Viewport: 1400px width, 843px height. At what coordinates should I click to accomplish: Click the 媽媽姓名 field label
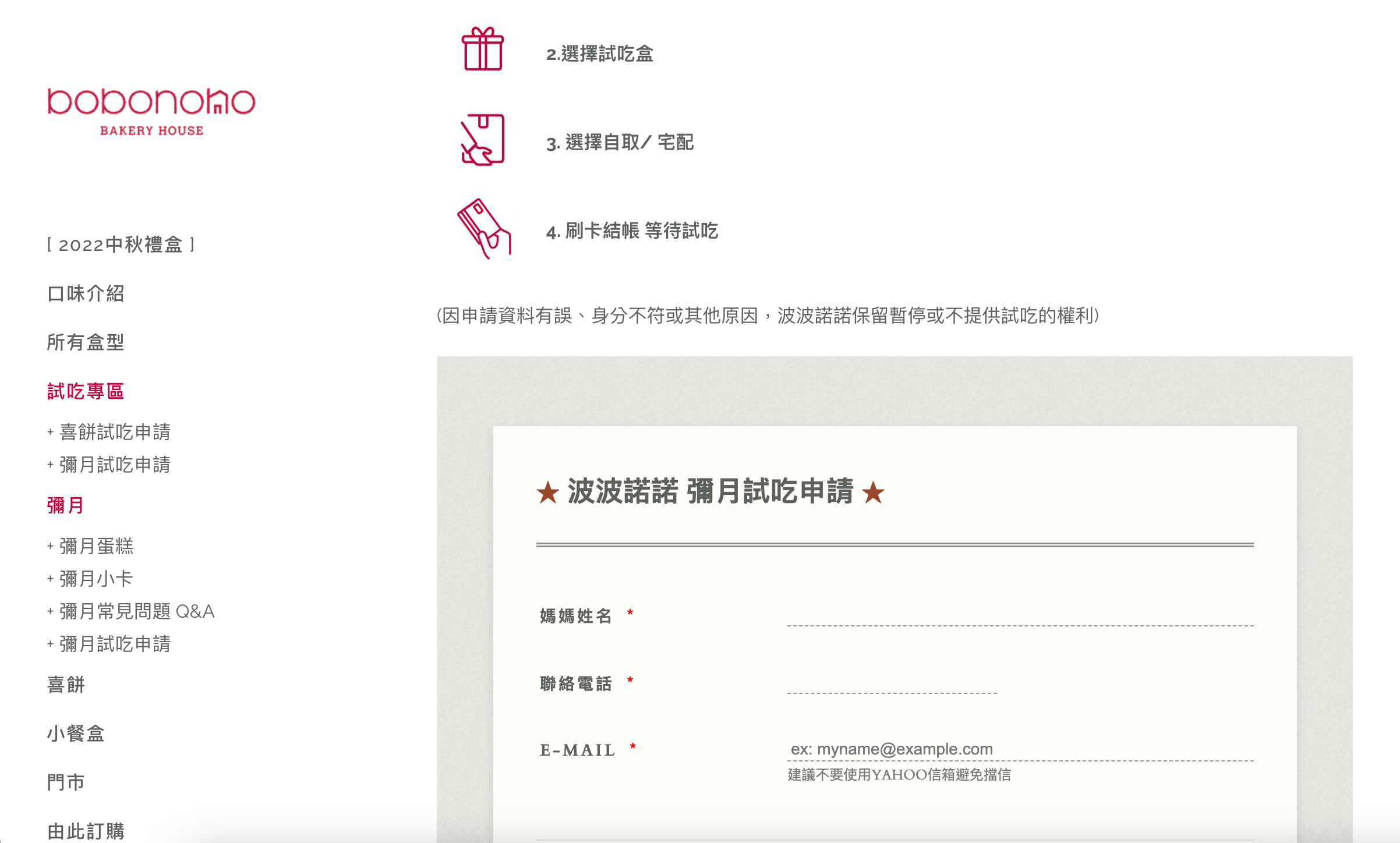pyautogui.click(x=575, y=616)
